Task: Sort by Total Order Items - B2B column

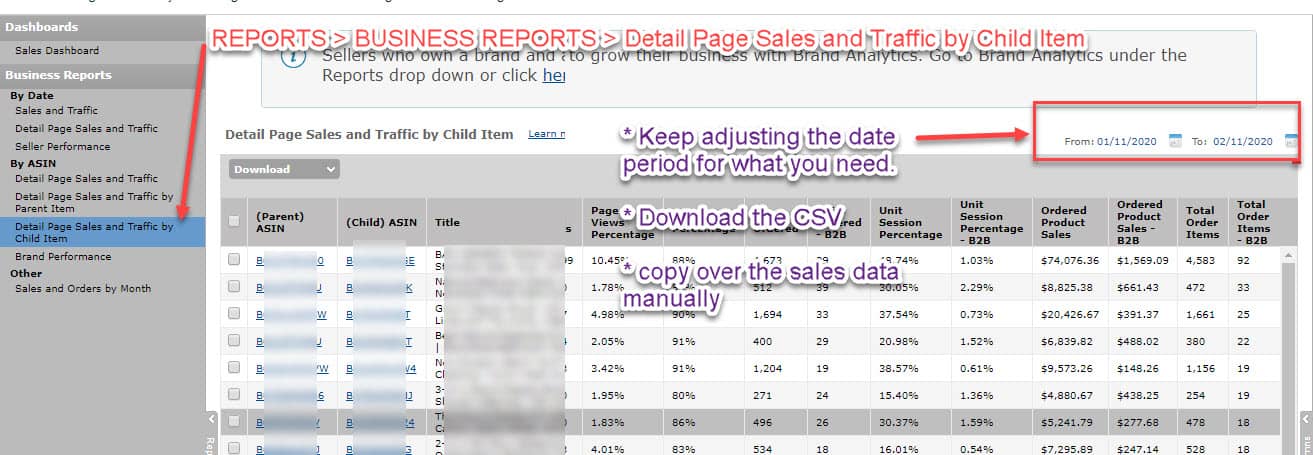Action: pyautogui.click(x=1254, y=221)
